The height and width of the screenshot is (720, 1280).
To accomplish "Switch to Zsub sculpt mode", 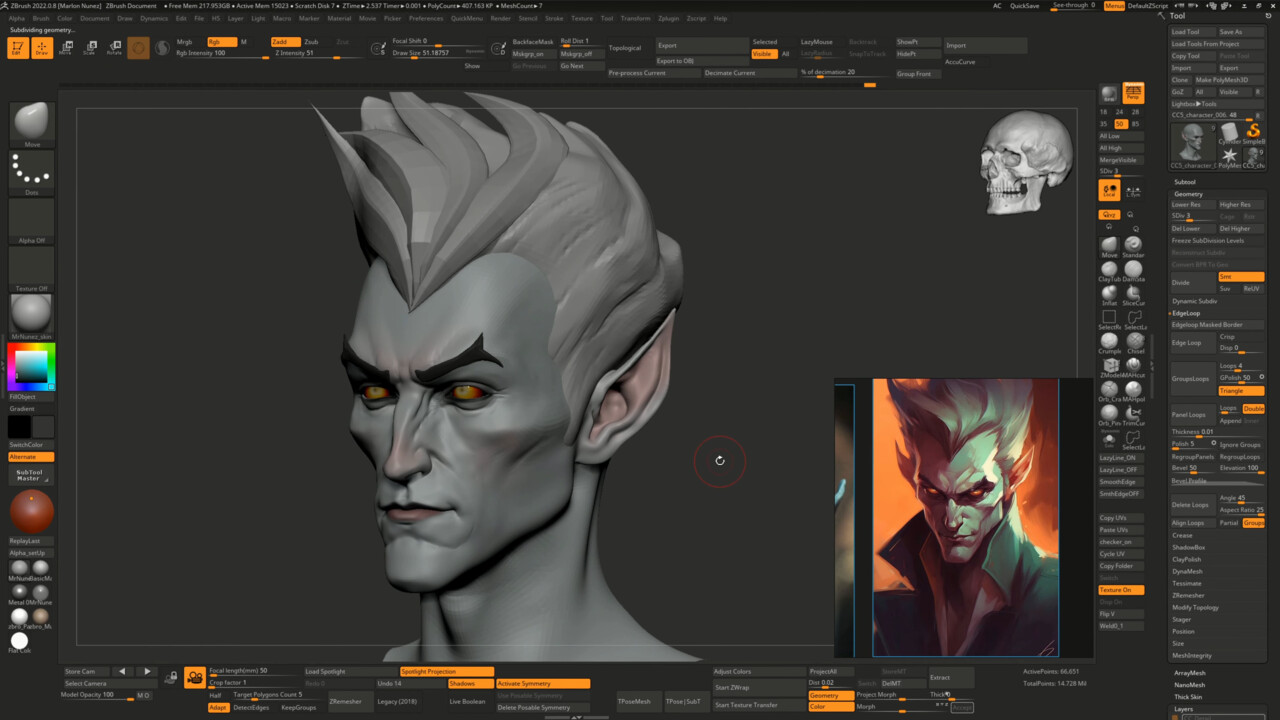I will coord(312,42).
